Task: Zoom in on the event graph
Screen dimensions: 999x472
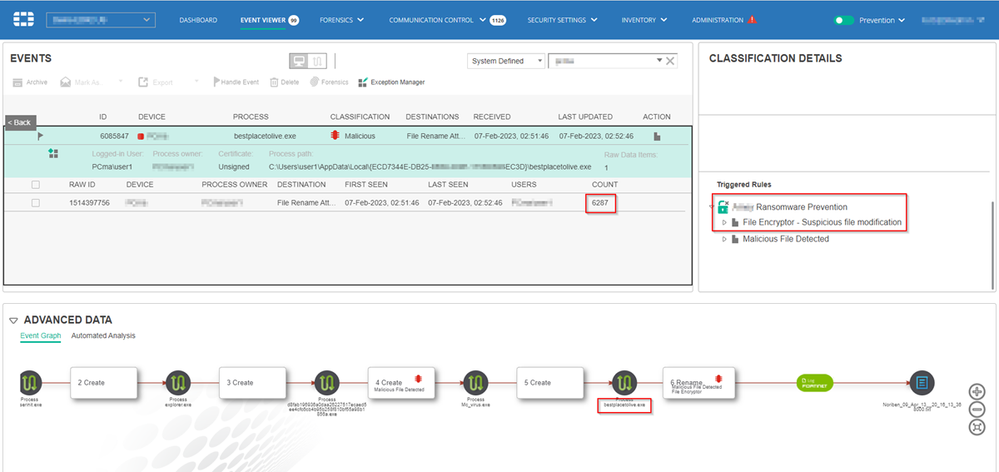Action: 977,391
